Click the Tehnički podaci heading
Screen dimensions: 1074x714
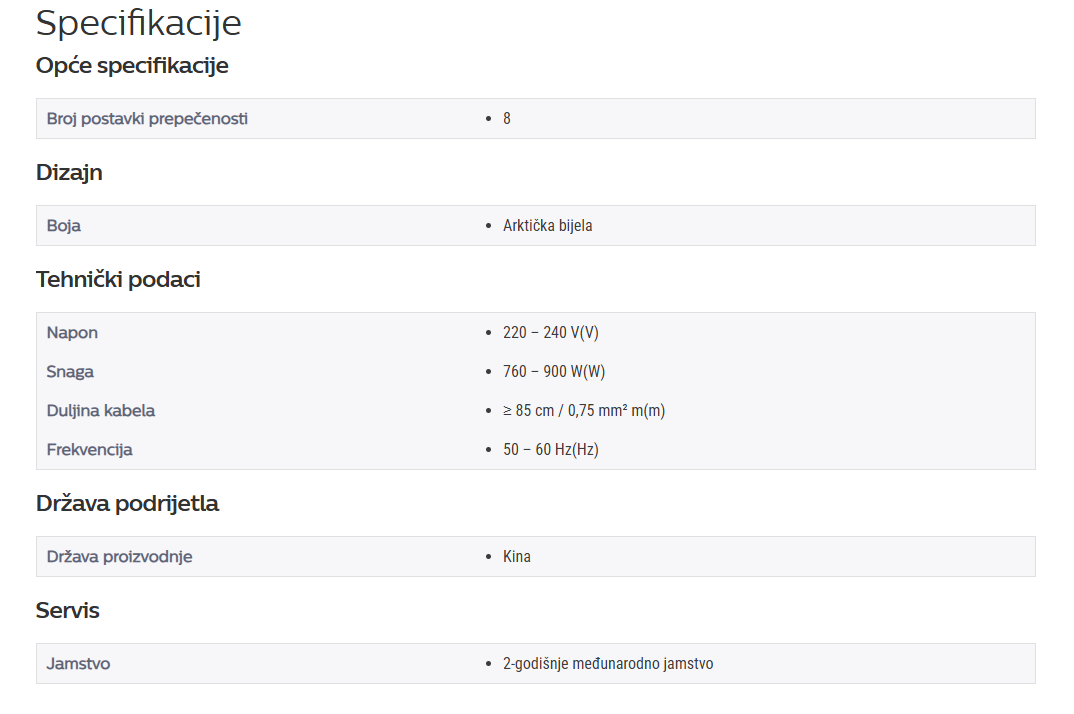coord(118,280)
